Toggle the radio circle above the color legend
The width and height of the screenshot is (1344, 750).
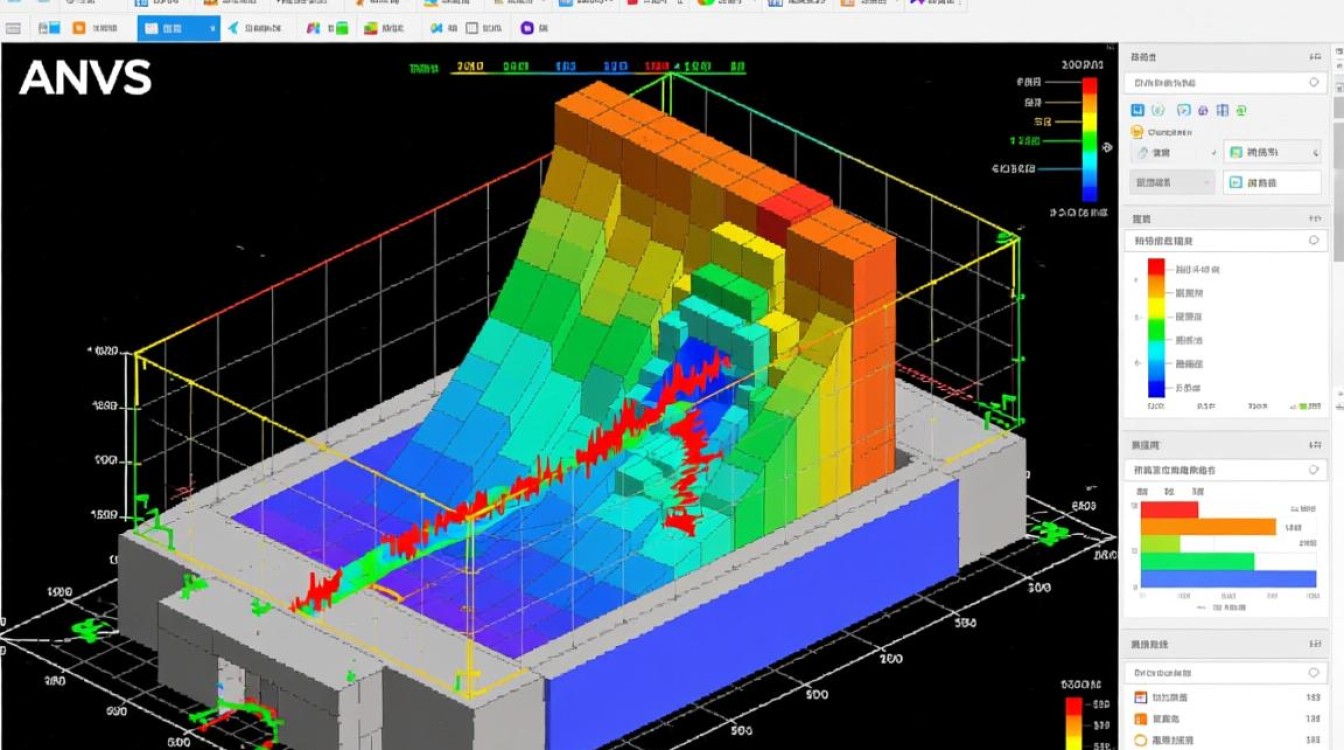pyautogui.click(x=1314, y=240)
